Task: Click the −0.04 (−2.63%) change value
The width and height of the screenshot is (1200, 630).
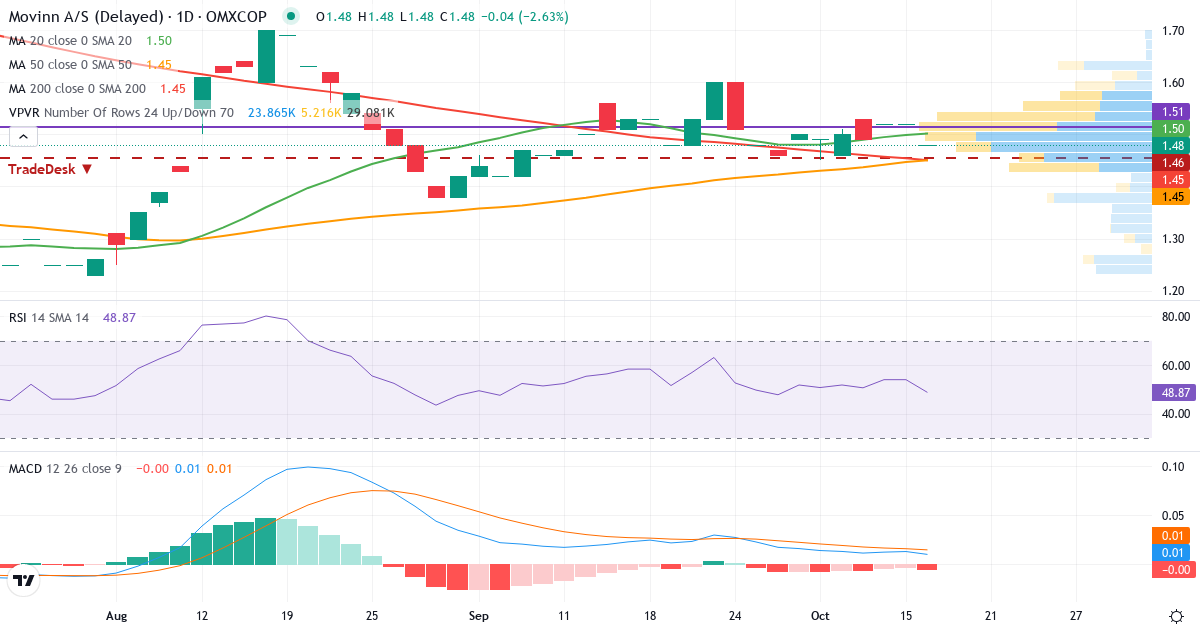Action: pyautogui.click(x=523, y=17)
